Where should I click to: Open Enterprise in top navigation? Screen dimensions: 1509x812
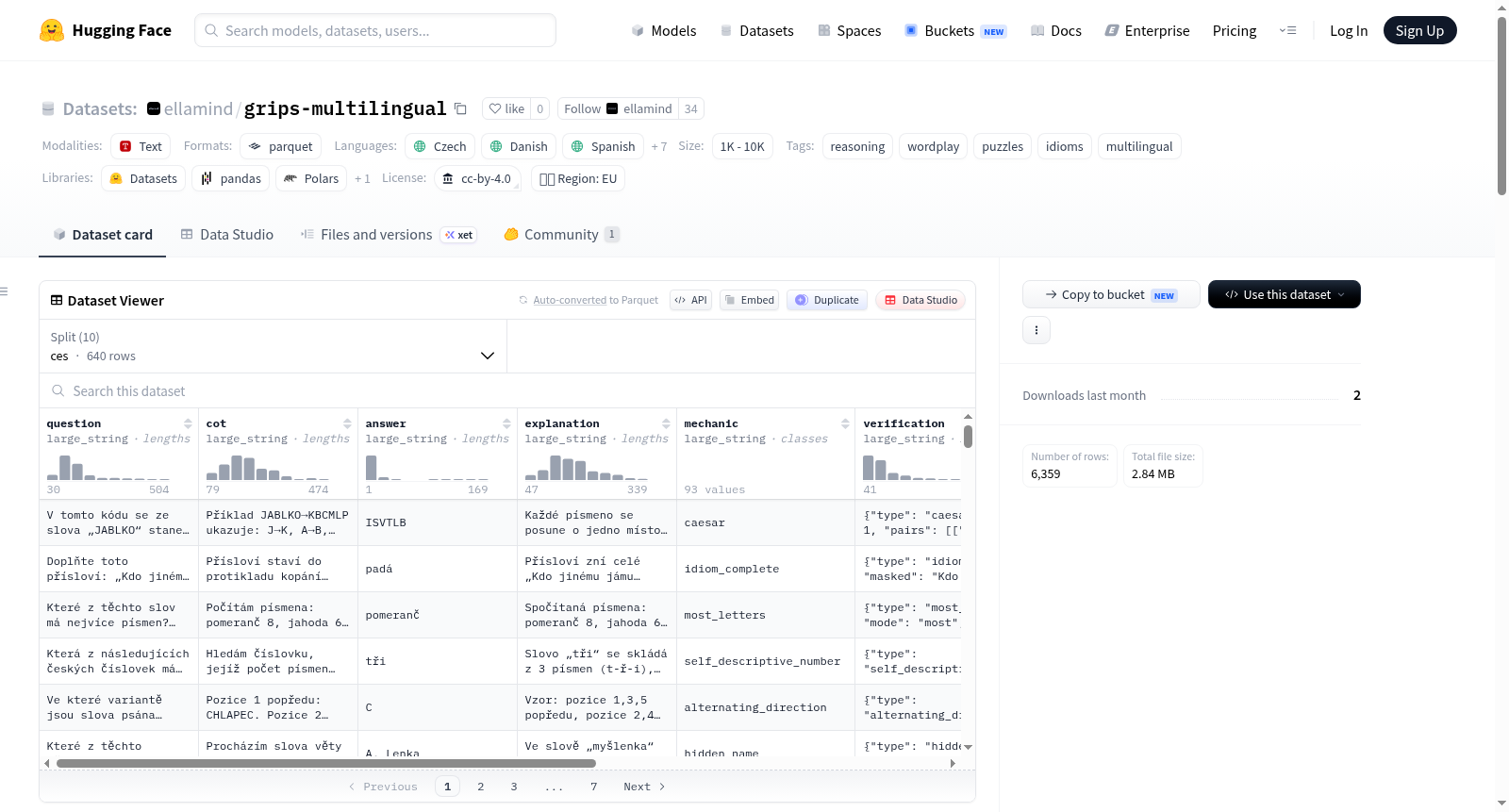(1147, 30)
